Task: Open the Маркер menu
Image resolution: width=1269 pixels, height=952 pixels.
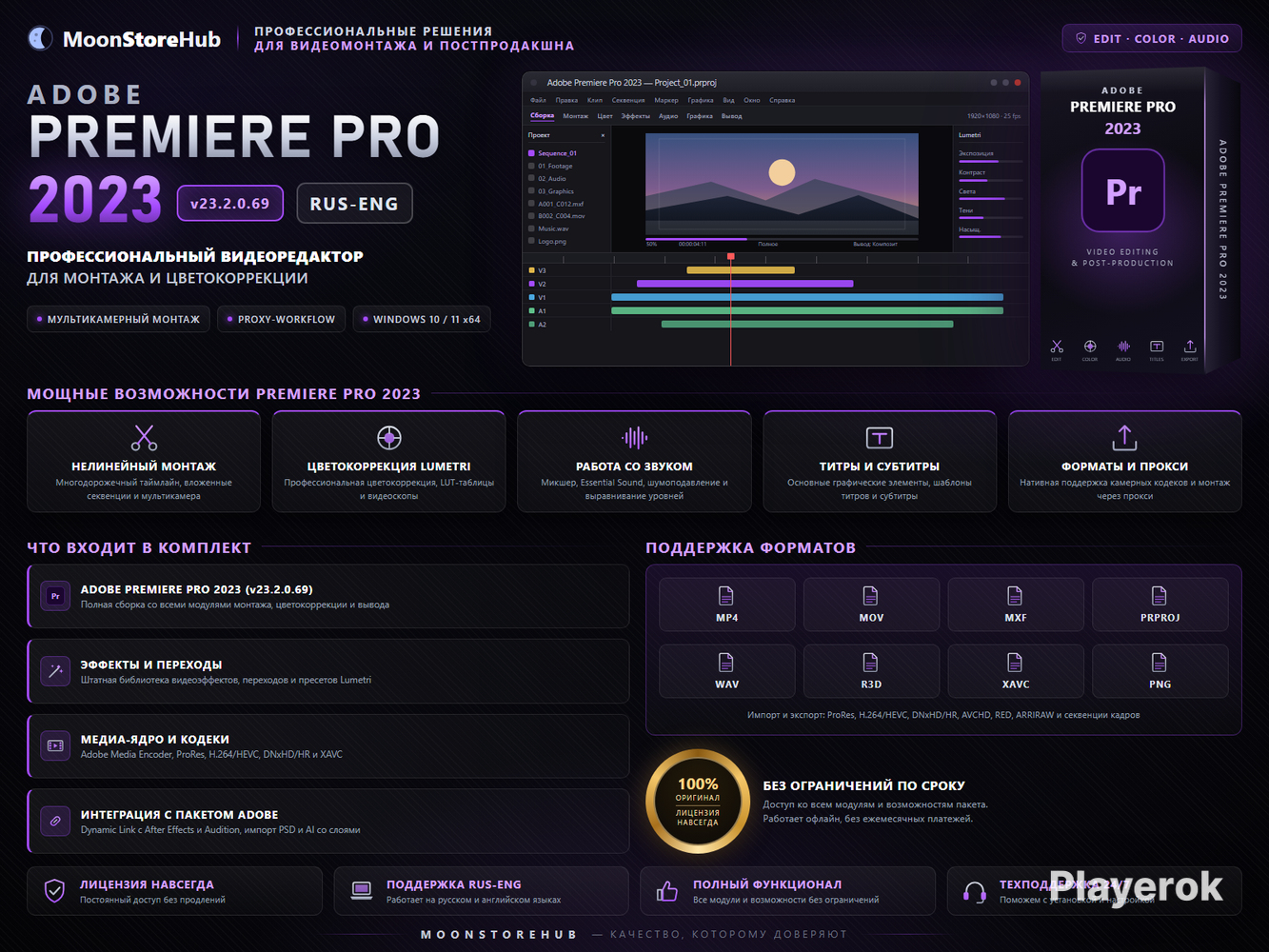Action: [x=666, y=100]
